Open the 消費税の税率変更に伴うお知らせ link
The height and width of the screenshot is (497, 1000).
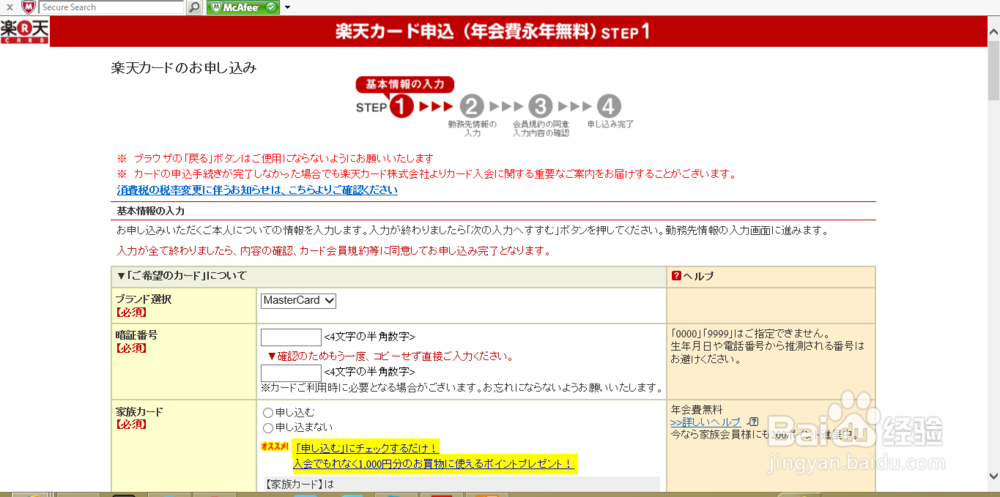click(257, 190)
